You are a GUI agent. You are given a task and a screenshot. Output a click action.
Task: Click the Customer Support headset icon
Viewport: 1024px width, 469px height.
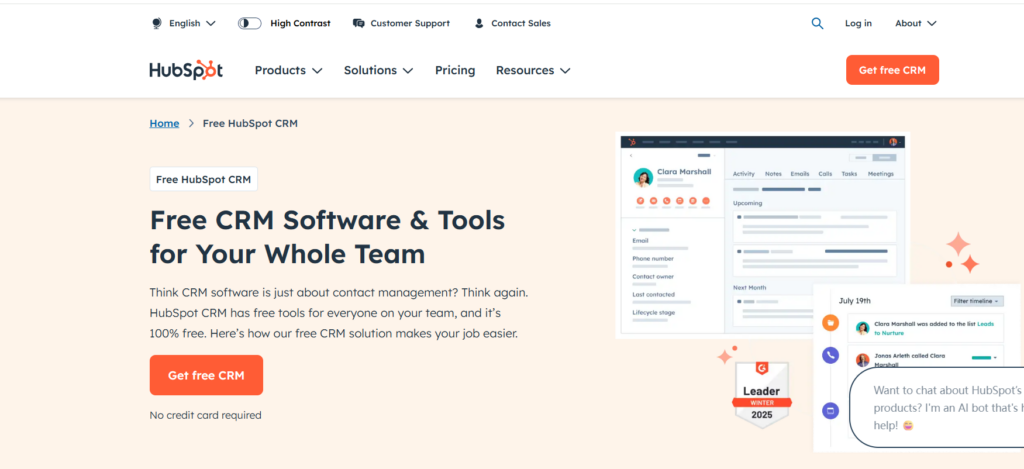click(356, 23)
